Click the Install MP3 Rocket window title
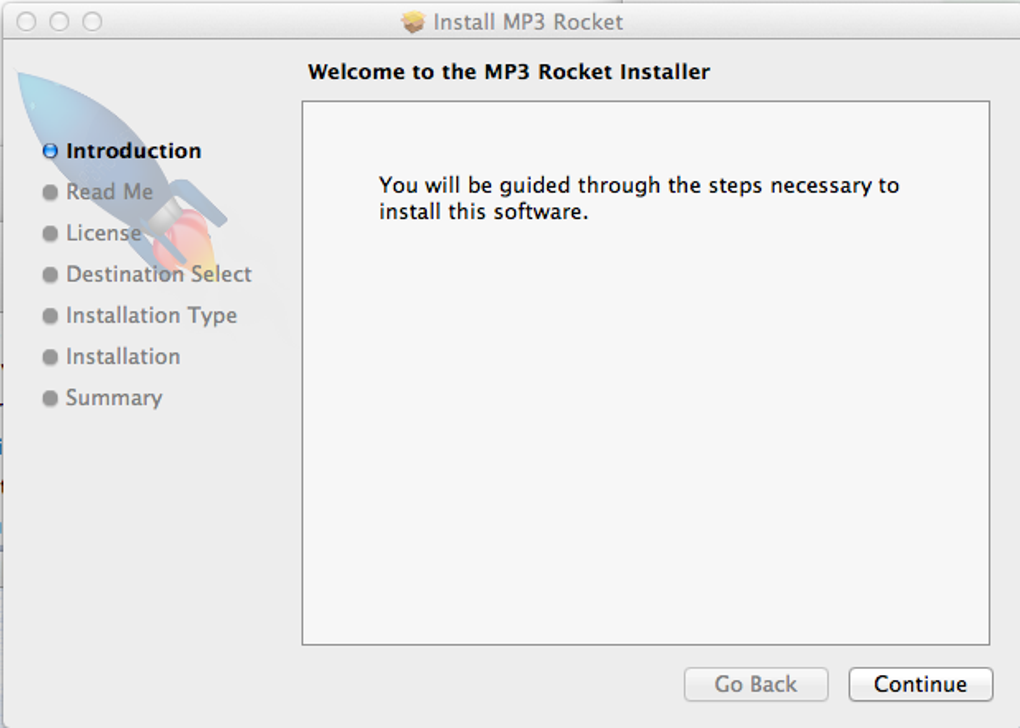Viewport: 1020px width, 728px height. pyautogui.click(x=527, y=22)
